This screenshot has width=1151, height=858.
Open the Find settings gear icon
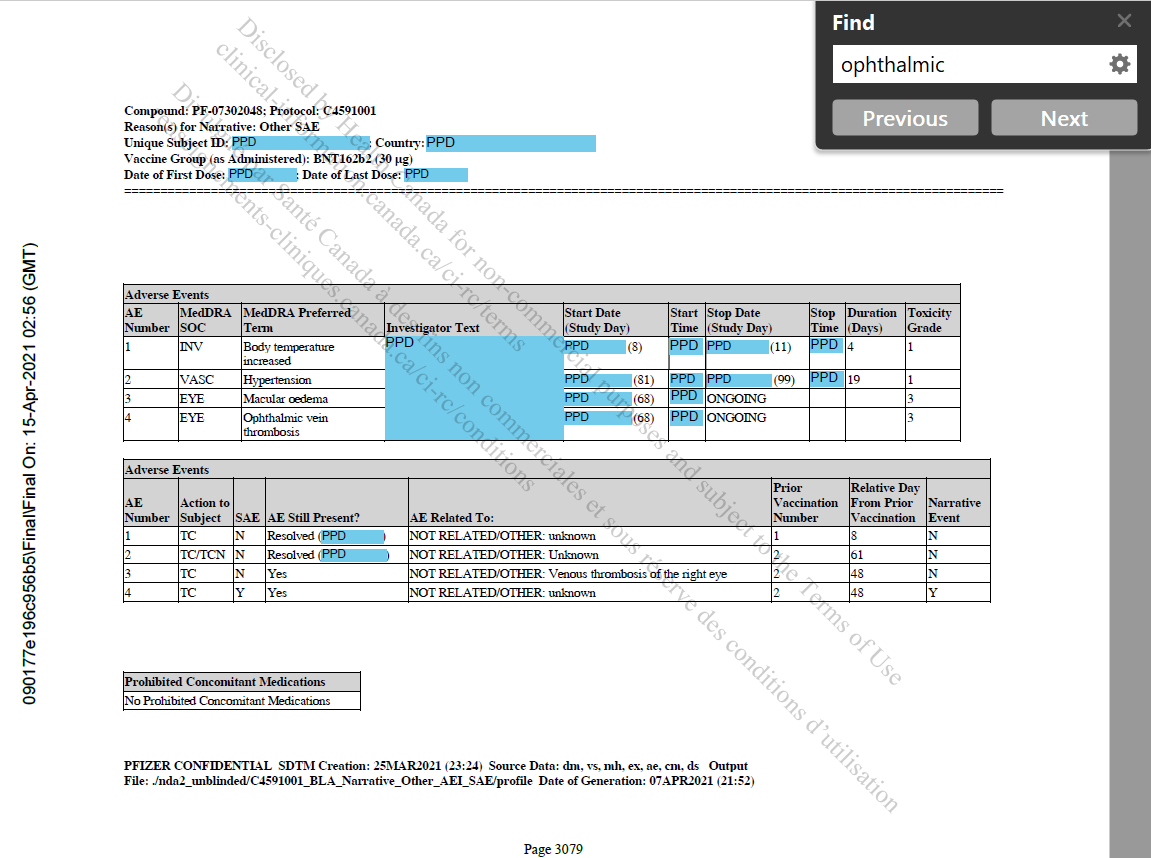pyautogui.click(x=1119, y=65)
